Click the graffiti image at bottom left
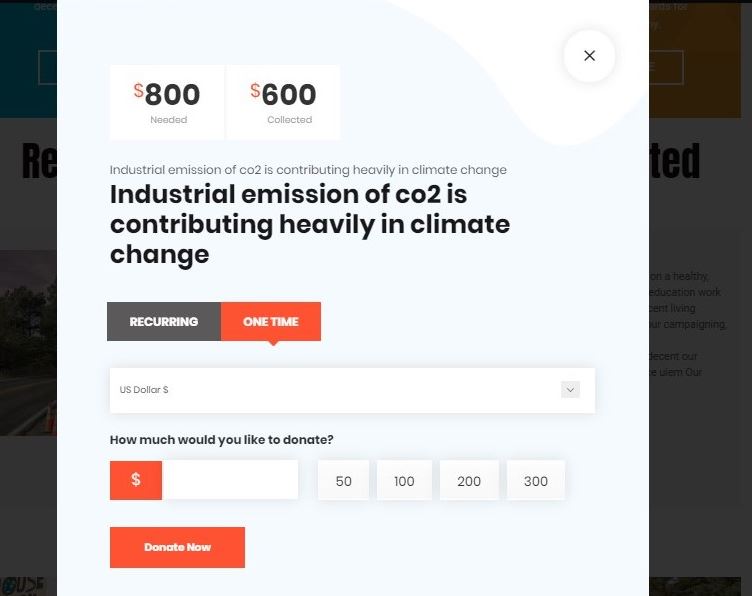The width and height of the screenshot is (752, 596). (28, 586)
